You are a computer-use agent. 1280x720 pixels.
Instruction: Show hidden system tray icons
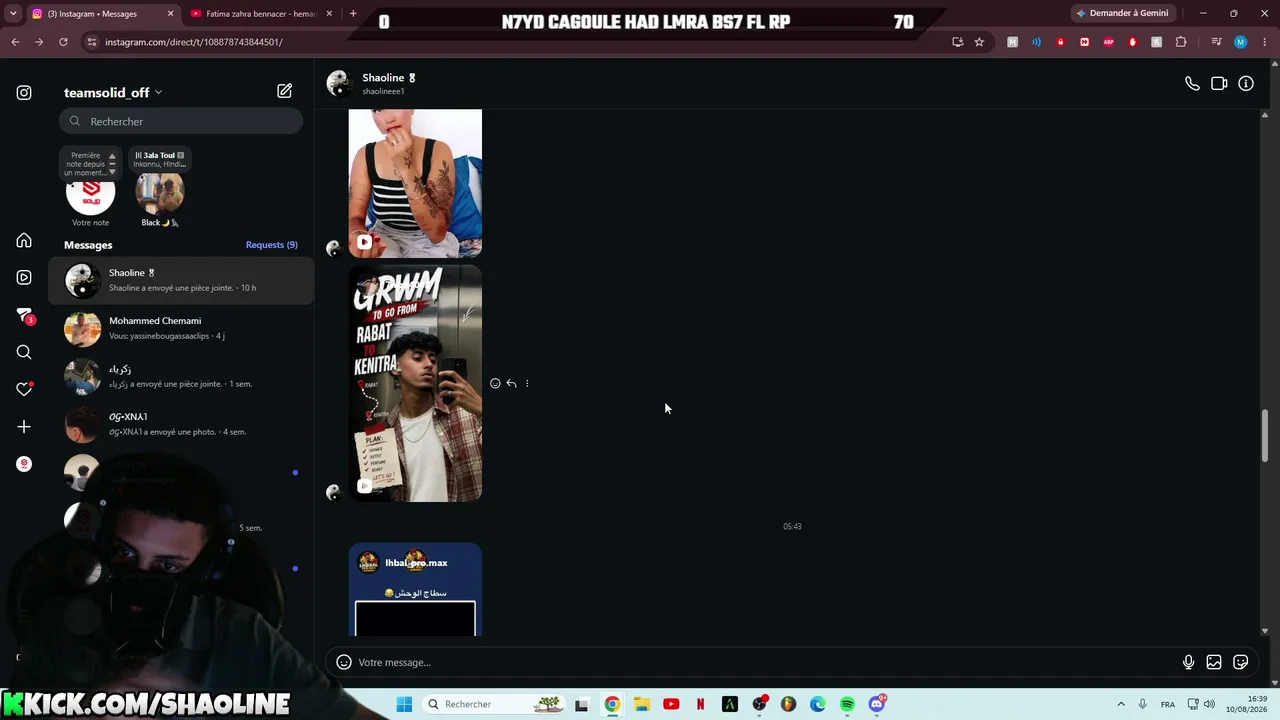tap(1121, 704)
